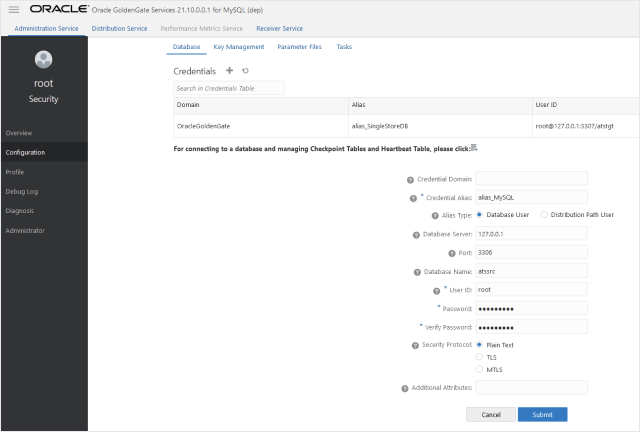The height and width of the screenshot is (432, 640).
Task: Open Administrator in sidebar
Action: (44, 230)
